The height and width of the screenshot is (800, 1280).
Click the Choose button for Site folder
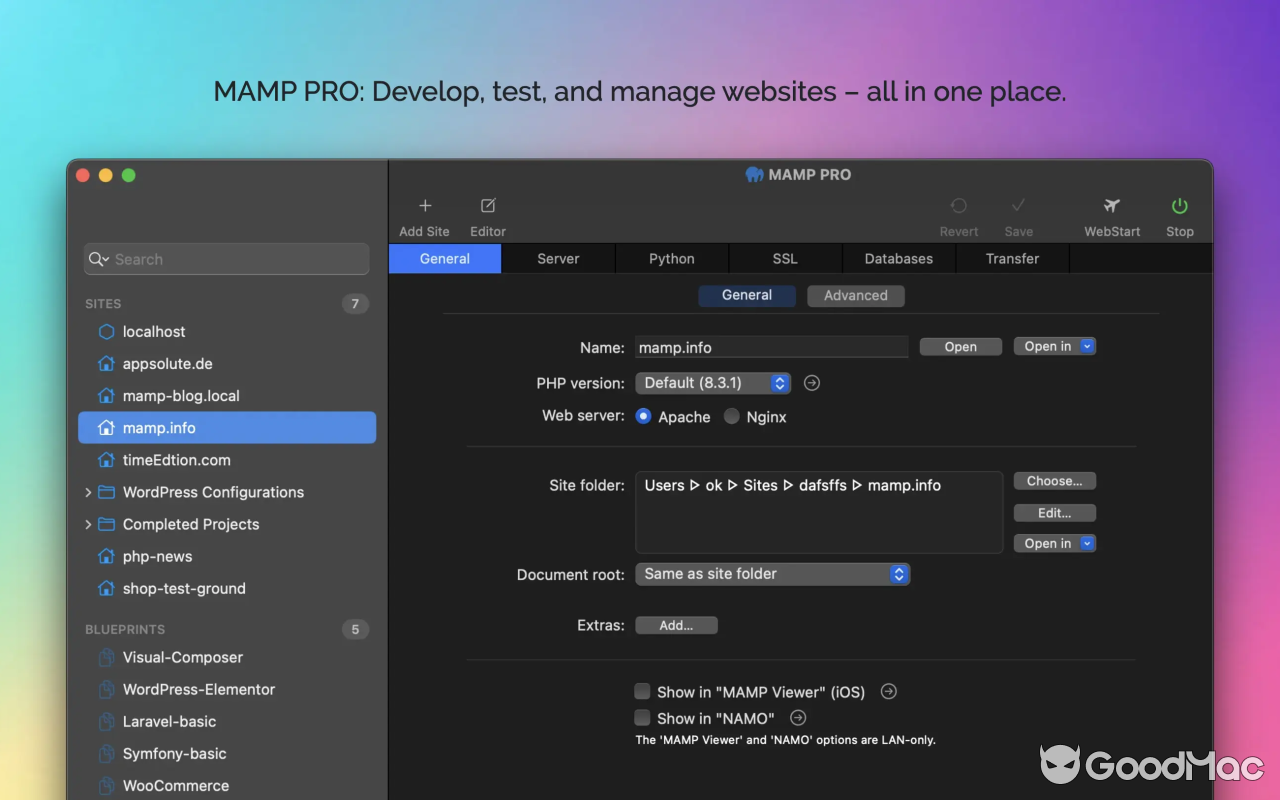[1054, 480]
